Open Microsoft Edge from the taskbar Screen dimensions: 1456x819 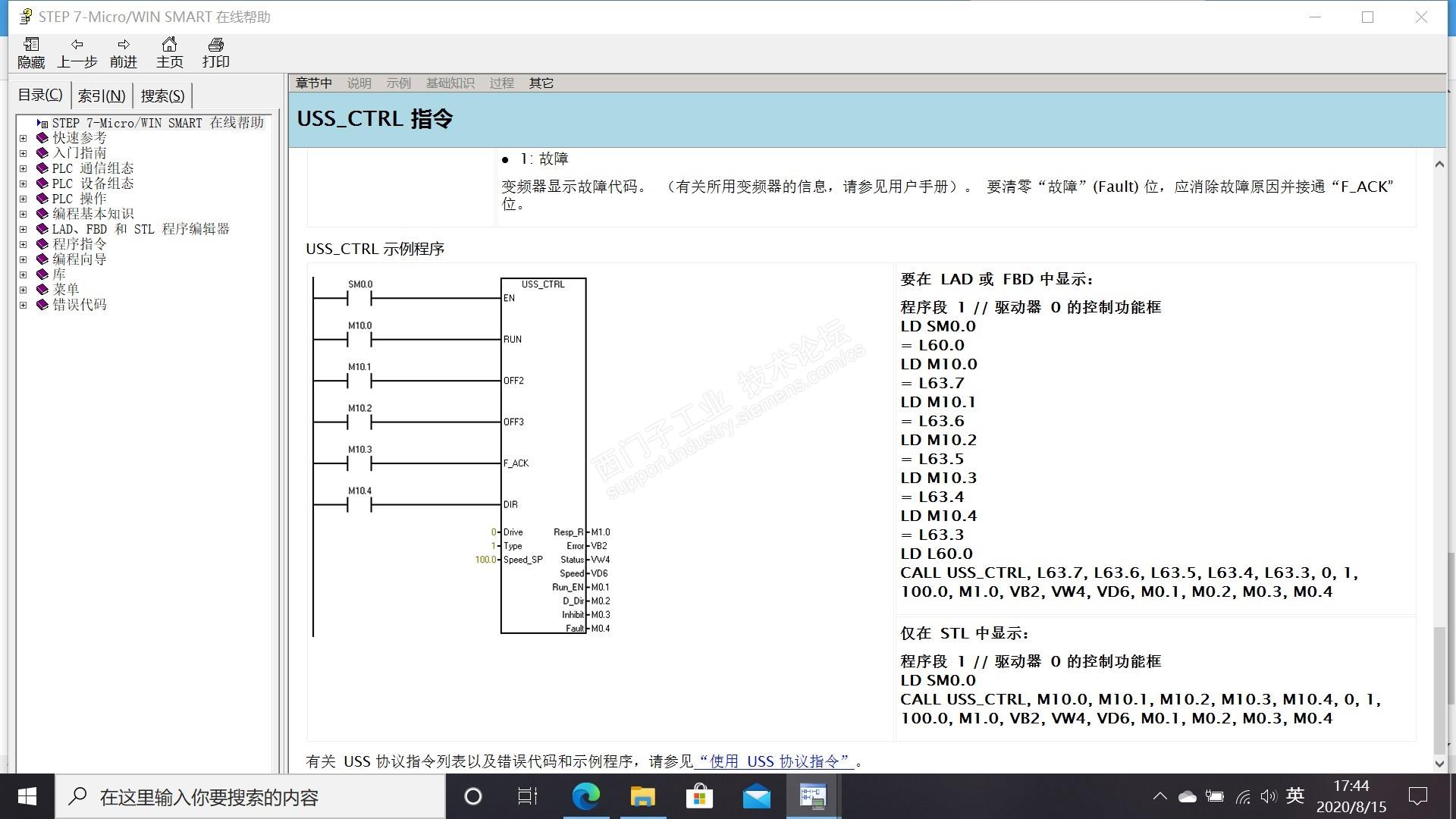(585, 796)
